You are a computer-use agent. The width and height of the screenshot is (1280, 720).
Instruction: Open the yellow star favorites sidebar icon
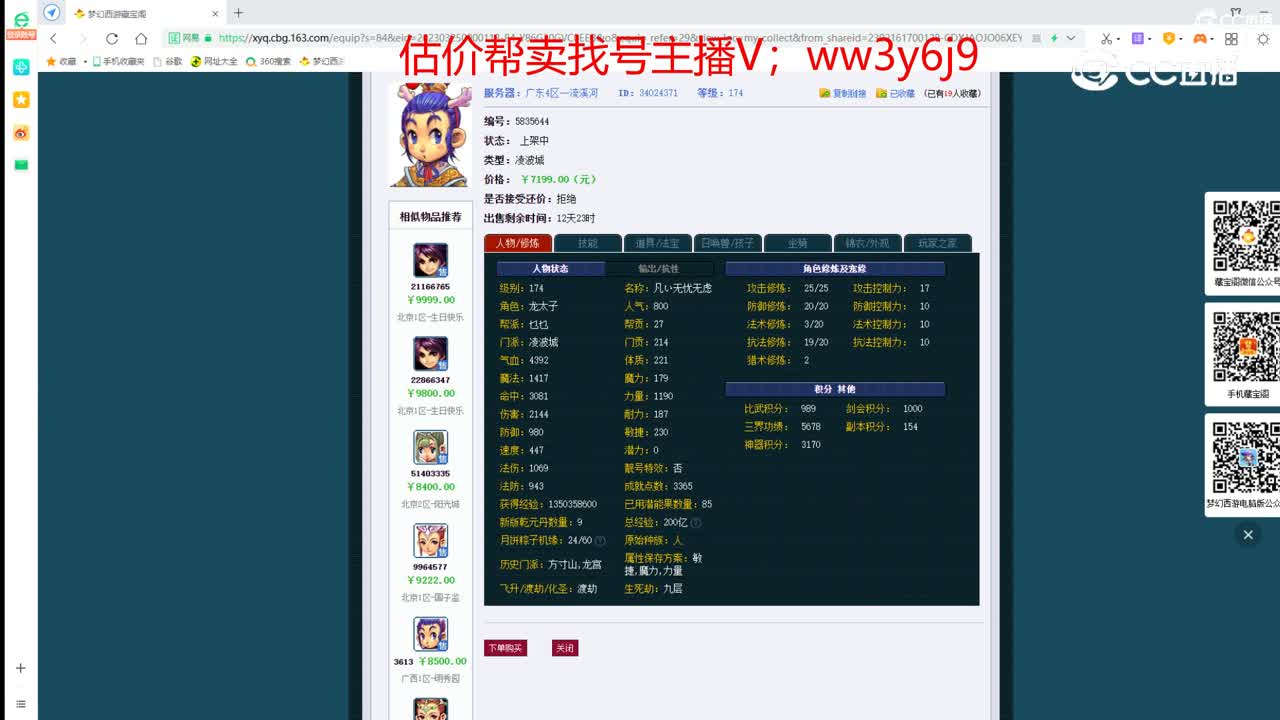tap(21, 100)
